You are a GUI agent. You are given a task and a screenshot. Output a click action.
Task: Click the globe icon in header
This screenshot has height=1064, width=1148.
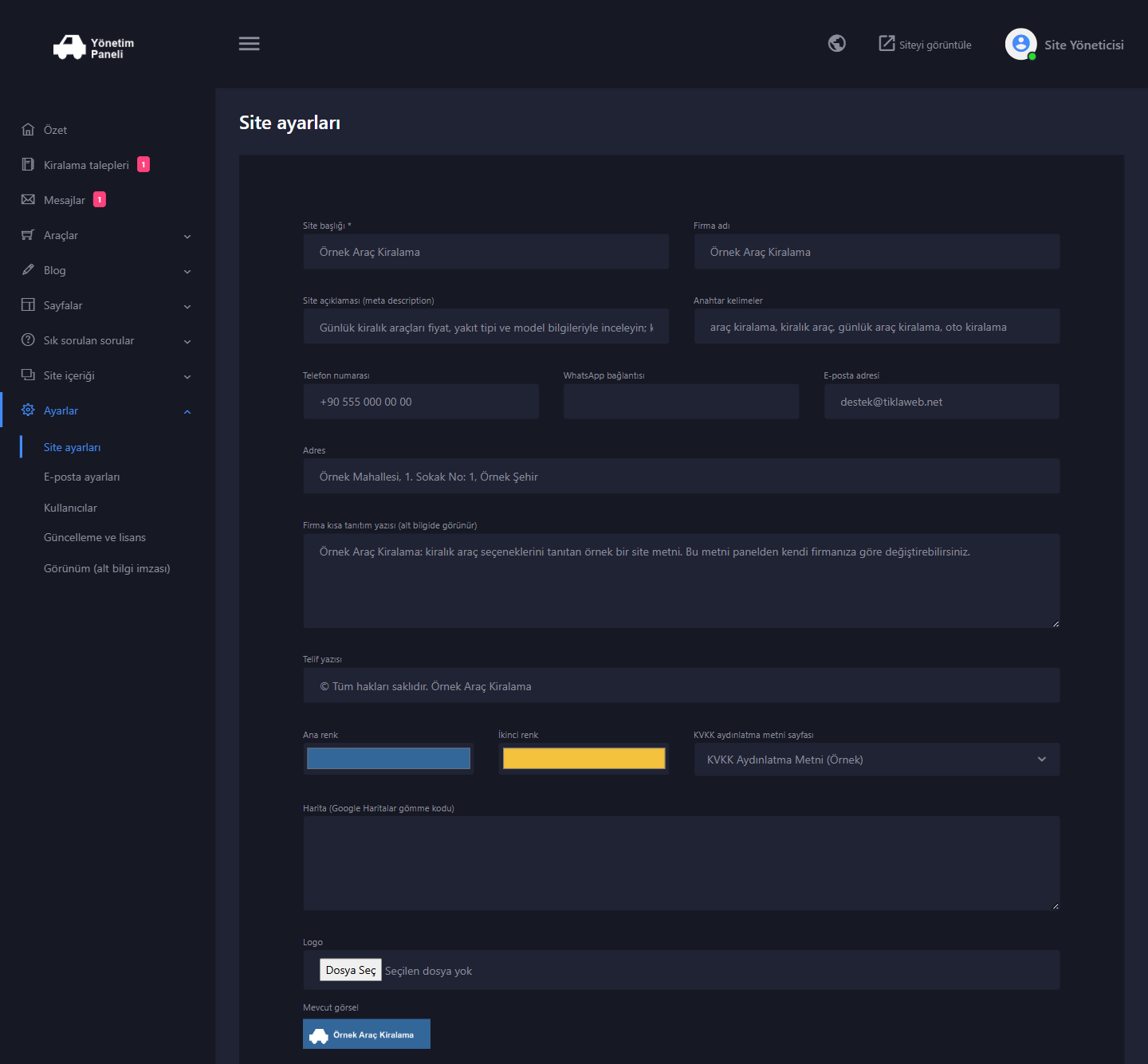point(836,43)
